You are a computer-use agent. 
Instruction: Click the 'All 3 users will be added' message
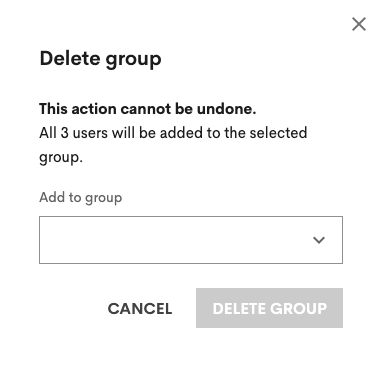[x=173, y=145]
